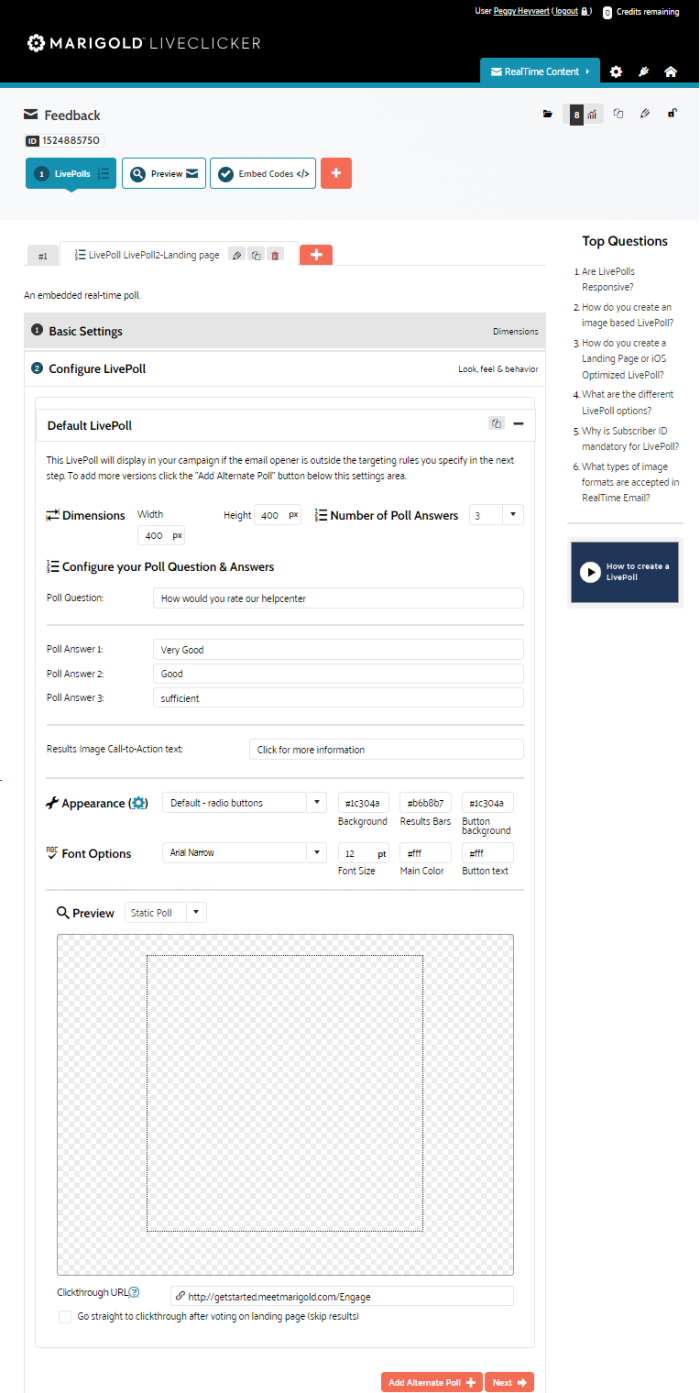The height and width of the screenshot is (1393, 700).
Task: Click the Poll Question text field
Action: (338, 598)
